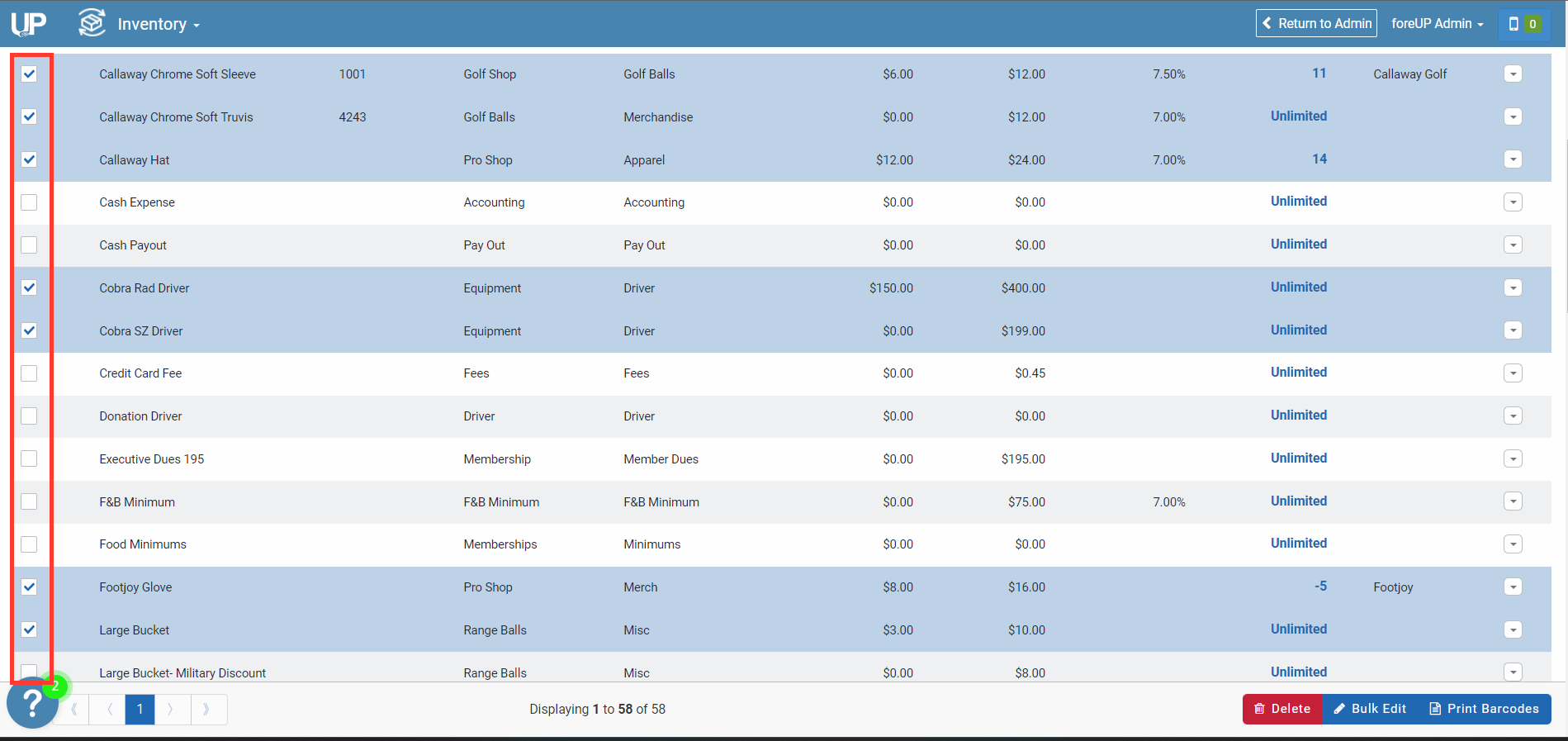Go to the next page arrow
The width and height of the screenshot is (1568, 741).
coord(171,709)
